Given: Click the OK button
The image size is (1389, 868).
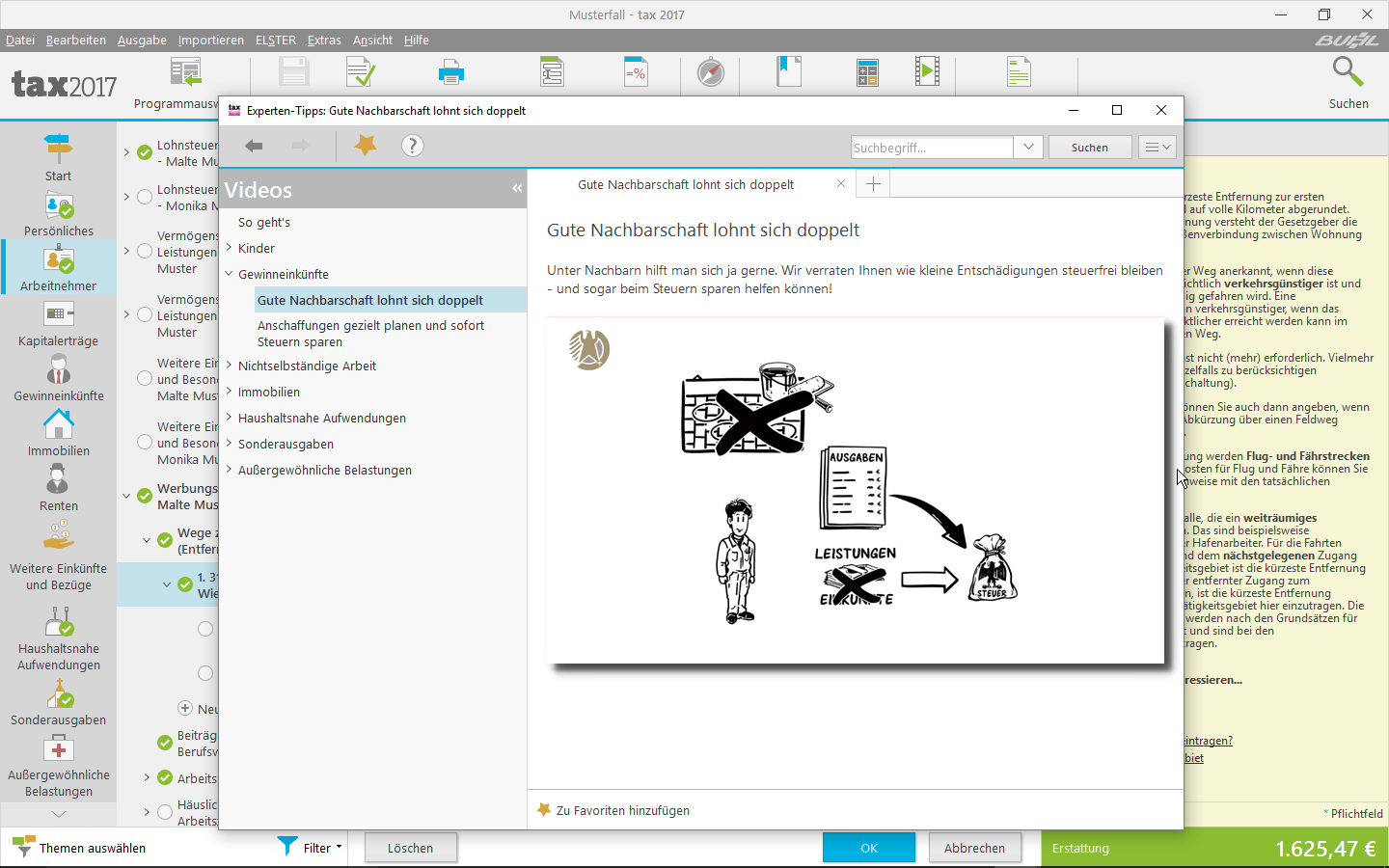Looking at the screenshot, I should click(869, 848).
